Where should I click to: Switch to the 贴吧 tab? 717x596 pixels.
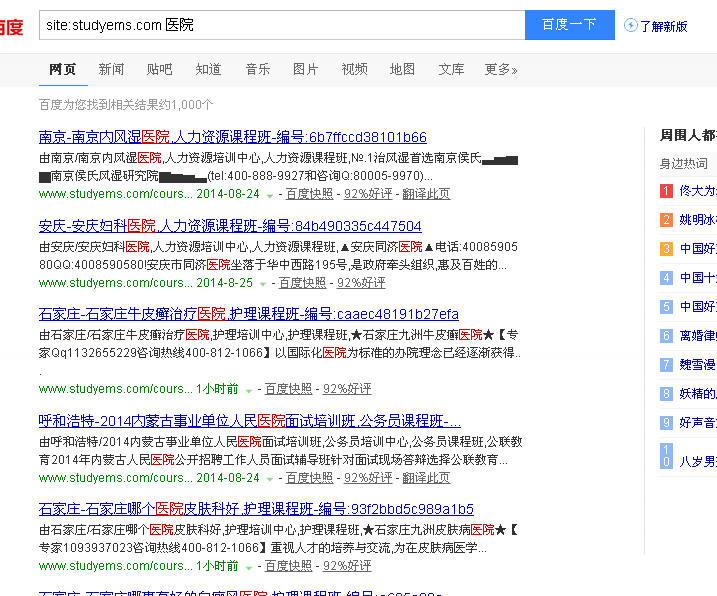coord(160,70)
